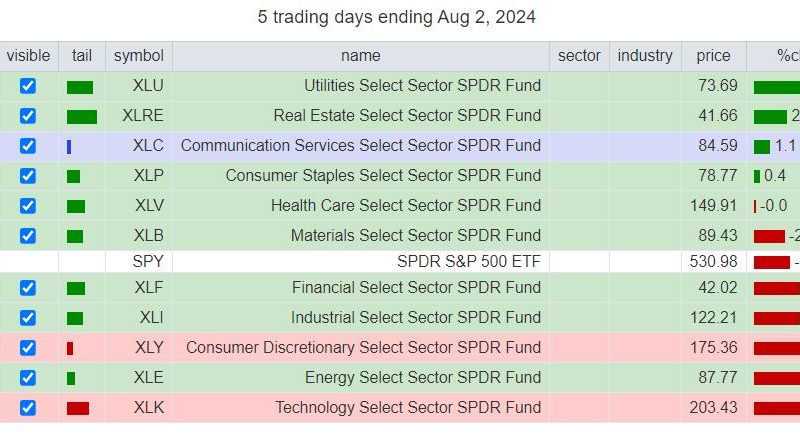Click the price column header

(713, 56)
